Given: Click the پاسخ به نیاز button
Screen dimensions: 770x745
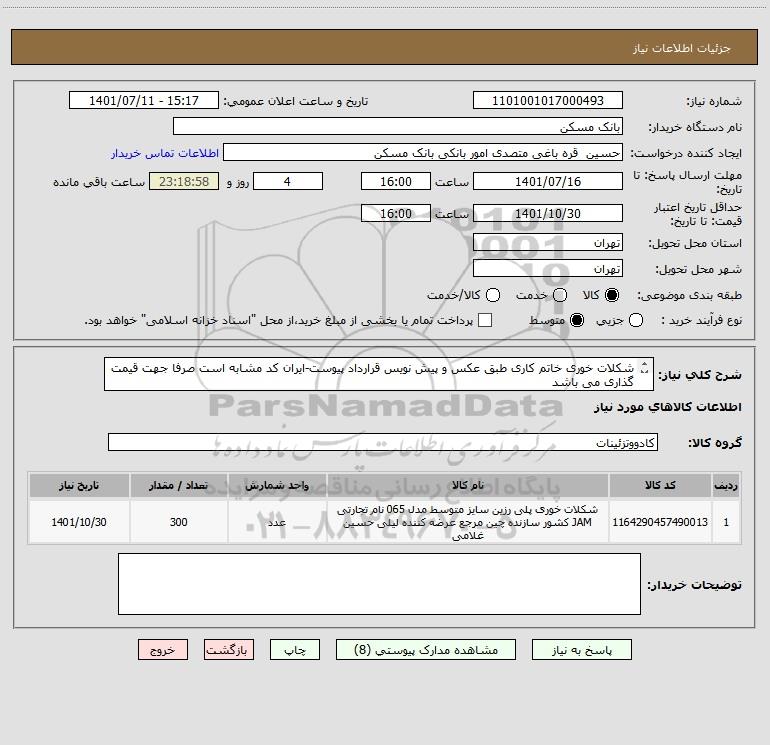Looking at the screenshot, I should [581, 650].
